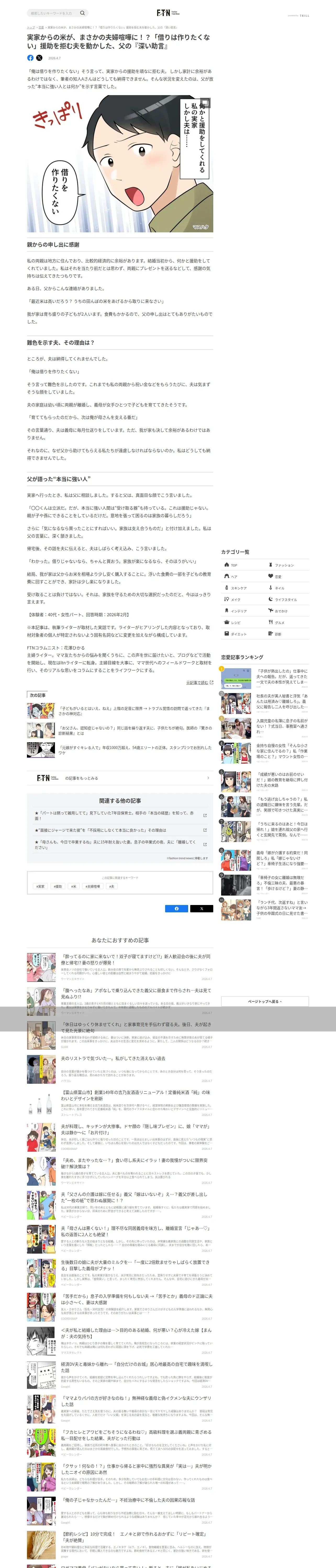336x1568 pixels.
Task: Open ranking item 「ランチ代、次返すね」
Action: [264, 909]
